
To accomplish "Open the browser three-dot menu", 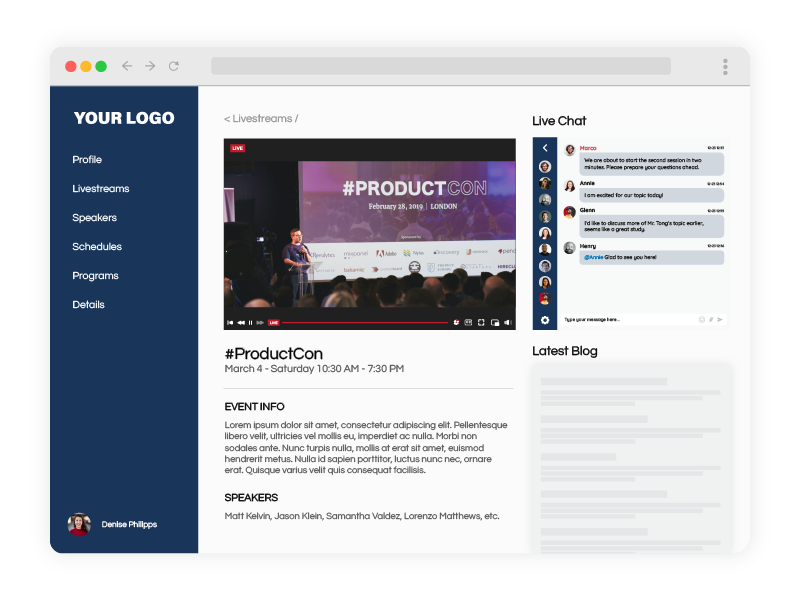I will click(x=725, y=66).
